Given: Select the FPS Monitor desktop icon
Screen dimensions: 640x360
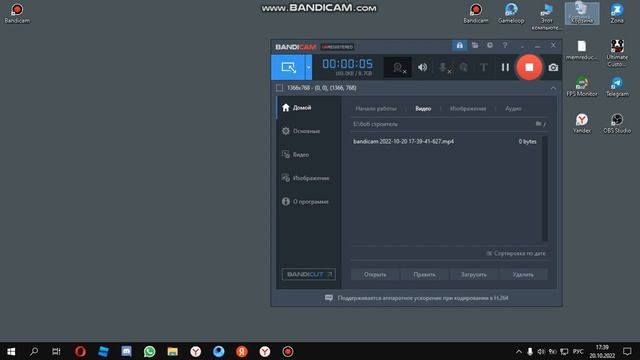Looking at the screenshot, I should coord(582,87).
